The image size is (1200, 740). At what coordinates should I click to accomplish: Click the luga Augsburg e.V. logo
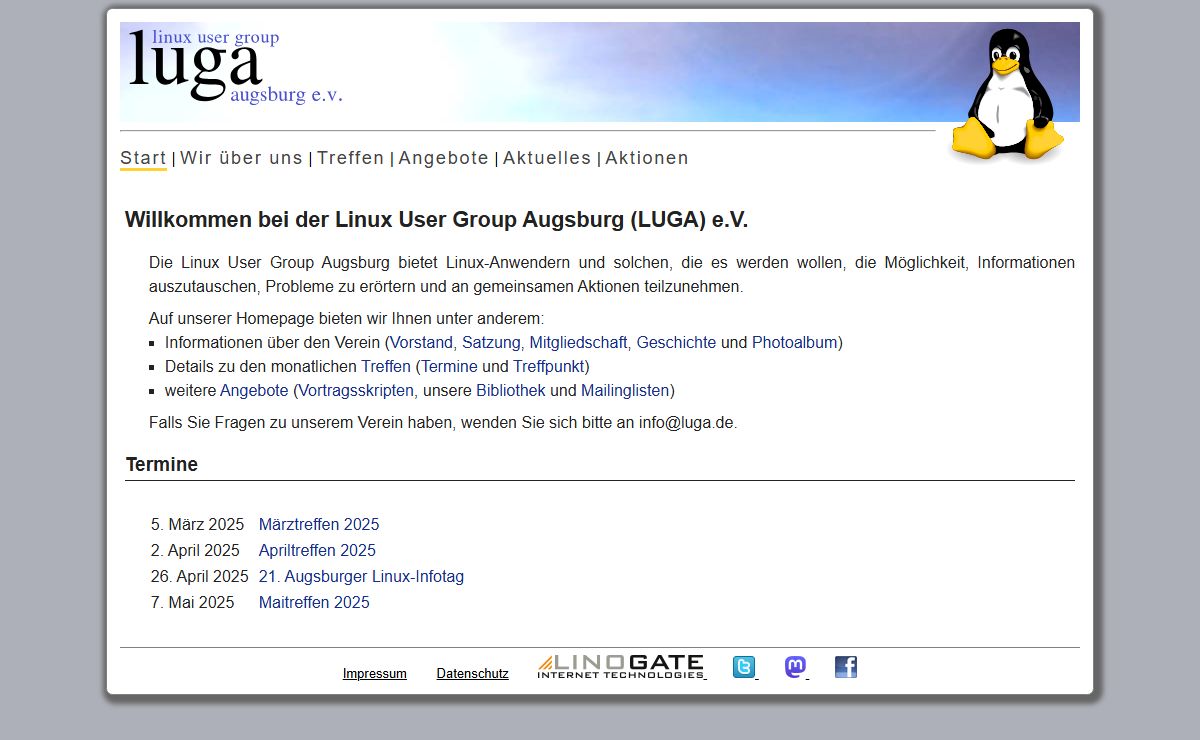point(236,68)
